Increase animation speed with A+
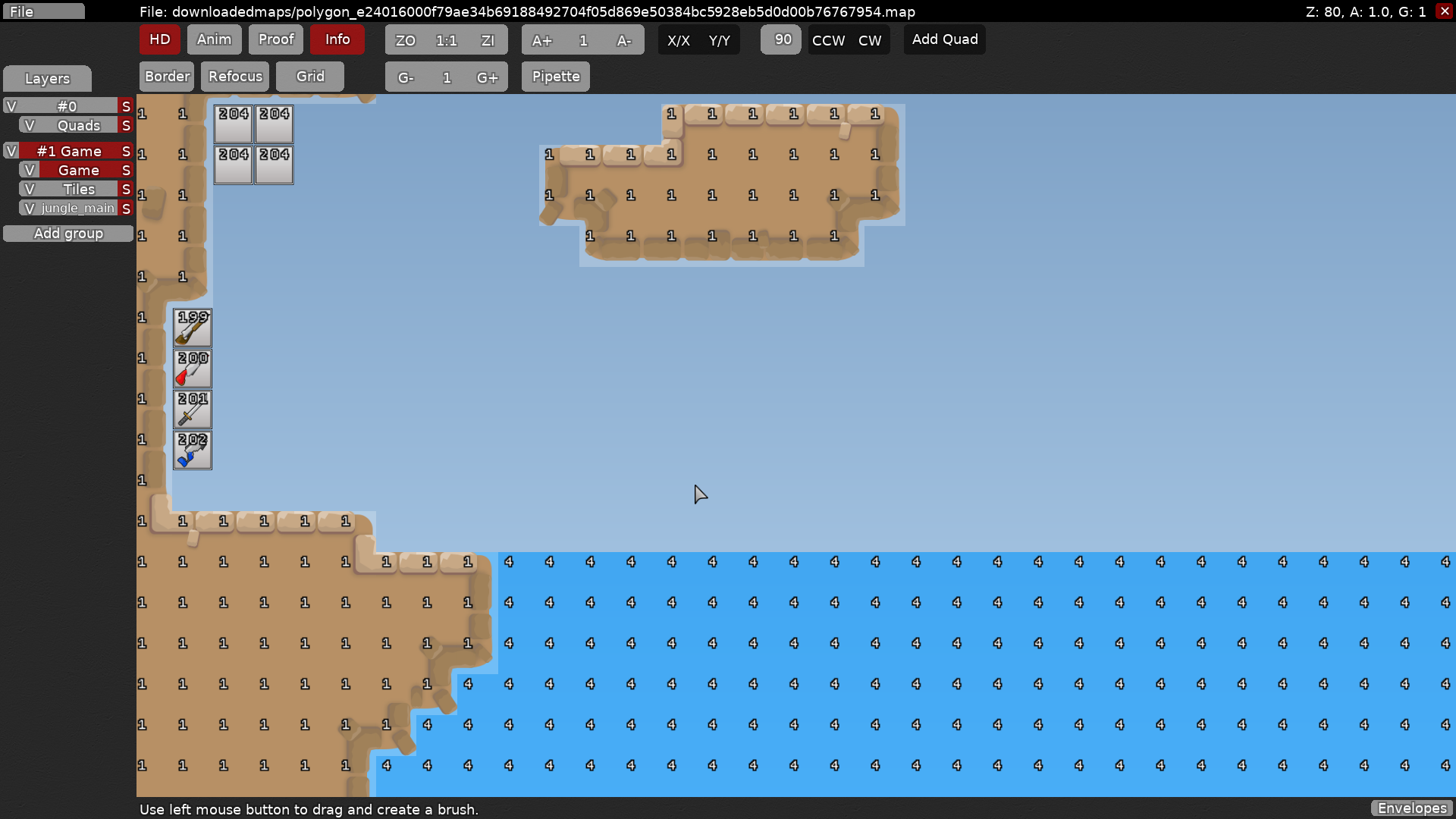This screenshot has width=1456, height=819. [542, 40]
